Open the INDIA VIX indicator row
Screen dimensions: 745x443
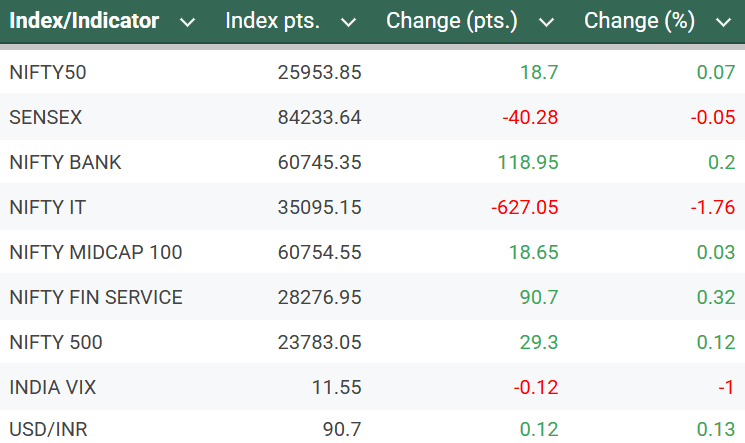(x=52, y=387)
